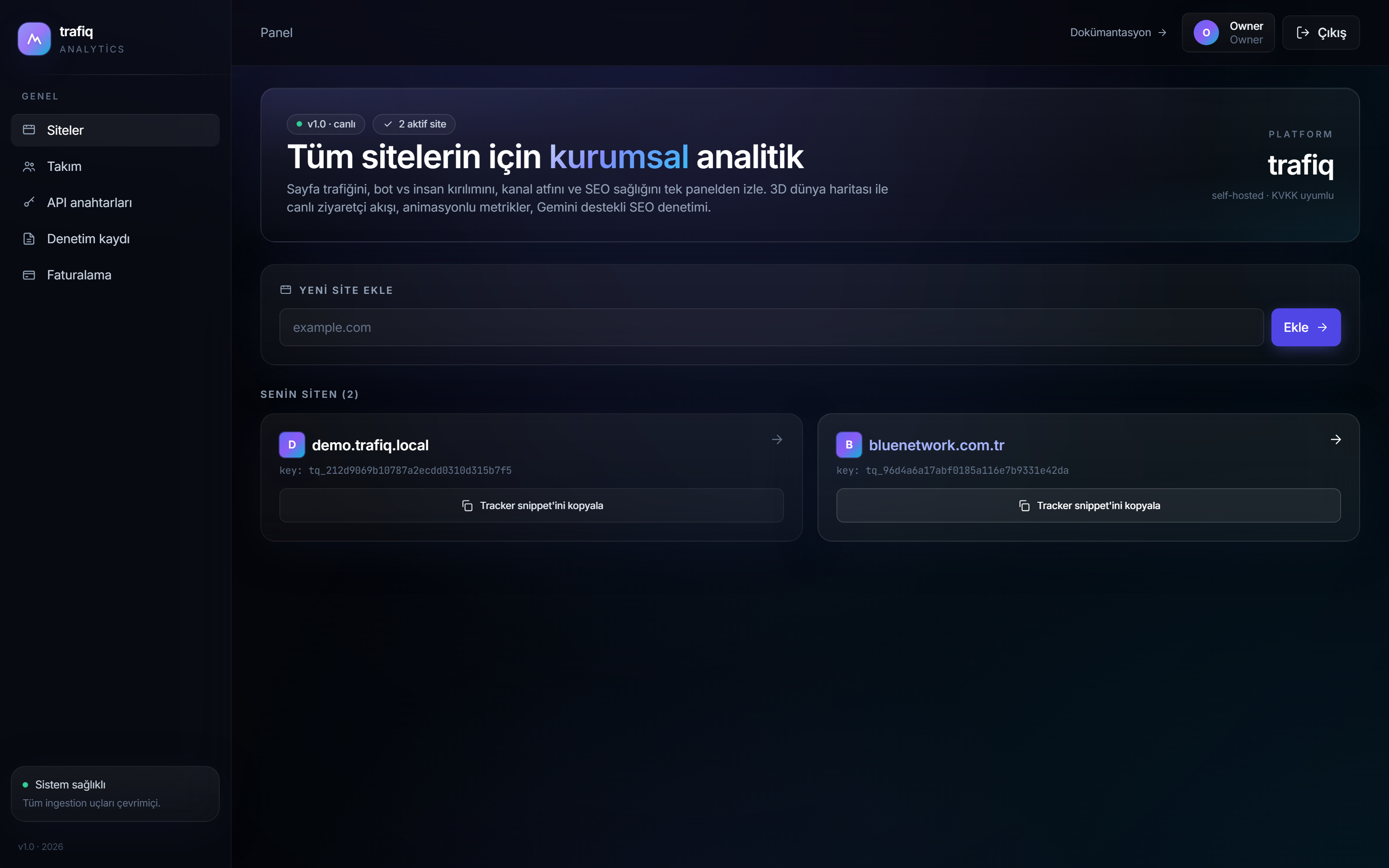Open Faturalama in sidebar
The image size is (1389, 868).
pyautogui.click(x=115, y=275)
